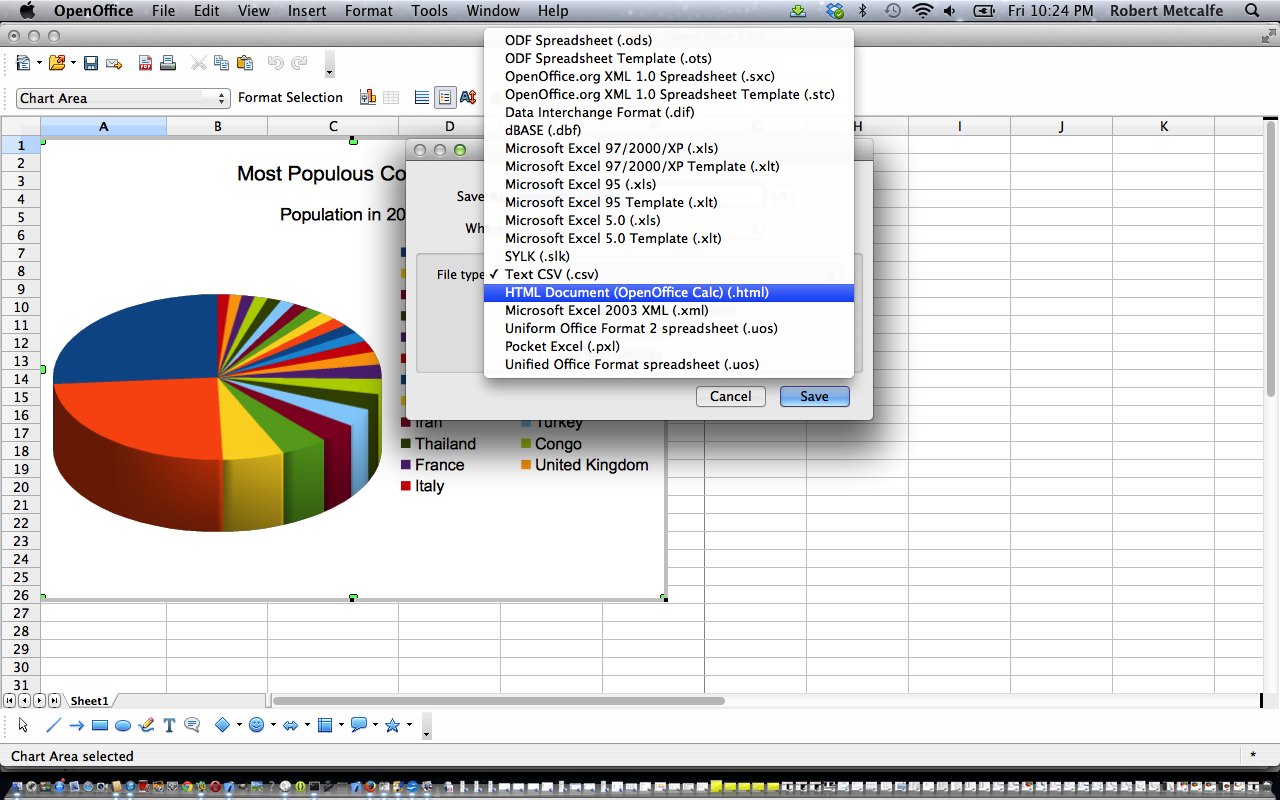Click the Italy red legend swatch

point(406,486)
